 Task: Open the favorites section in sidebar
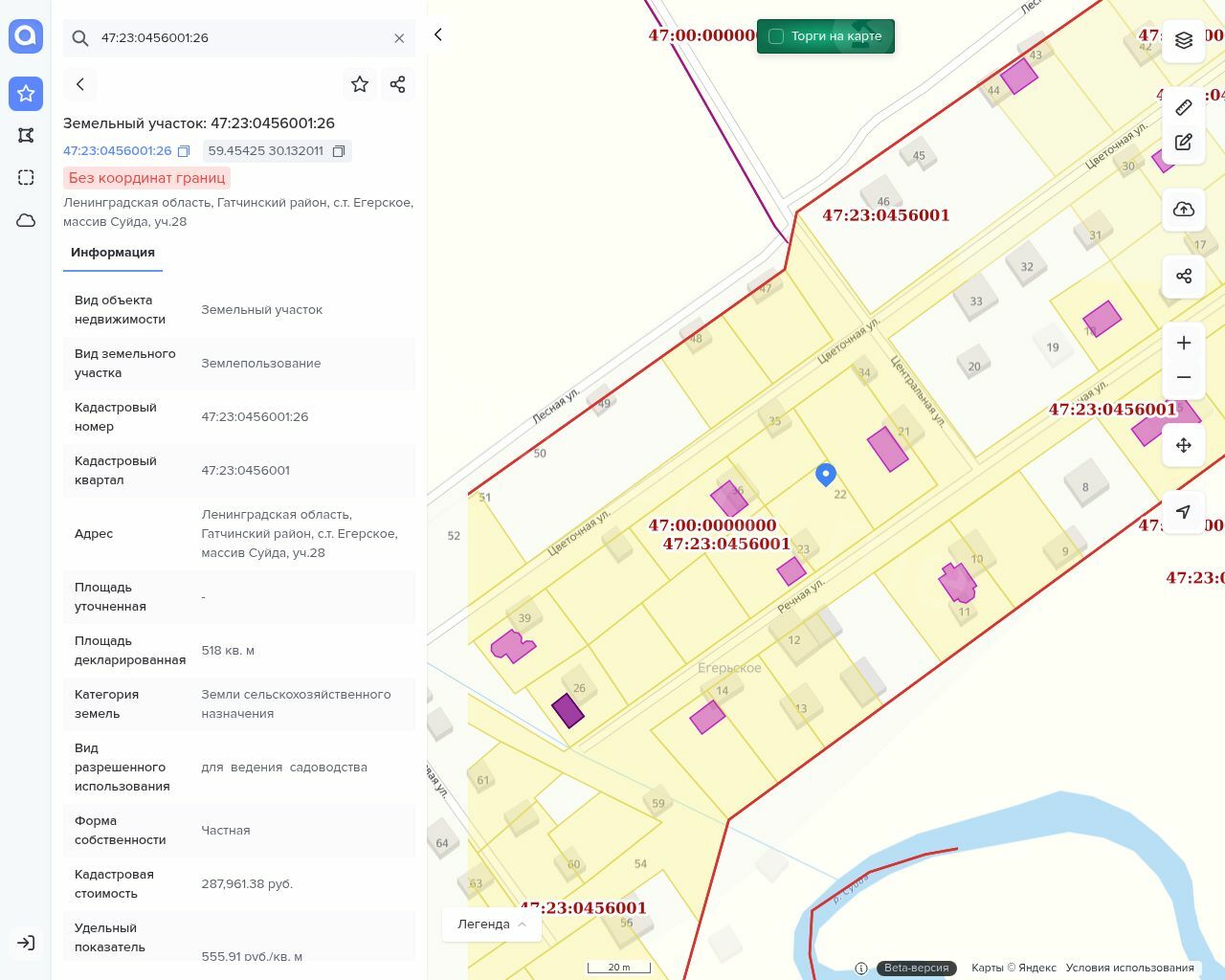click(26, 93)
